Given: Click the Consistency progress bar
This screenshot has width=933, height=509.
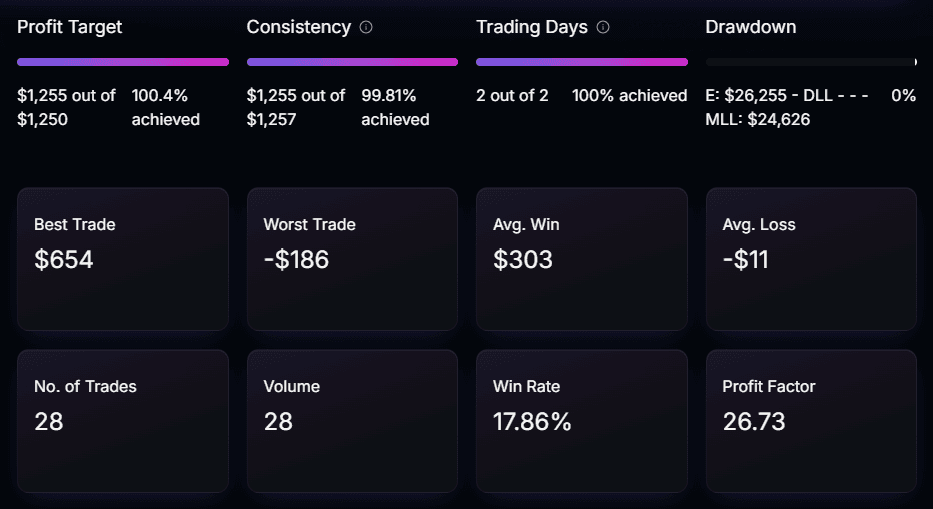Looking at the screenshot, I should 352,62.
